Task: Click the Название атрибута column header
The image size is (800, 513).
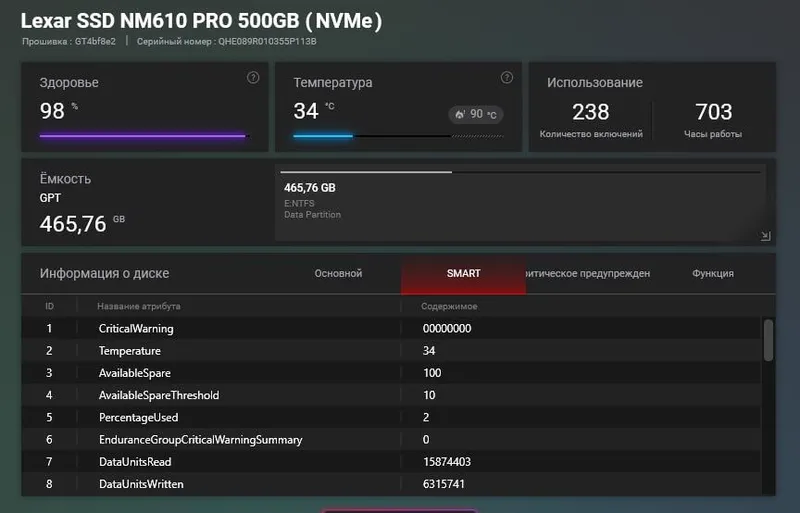Action: (x=139, y=306)
